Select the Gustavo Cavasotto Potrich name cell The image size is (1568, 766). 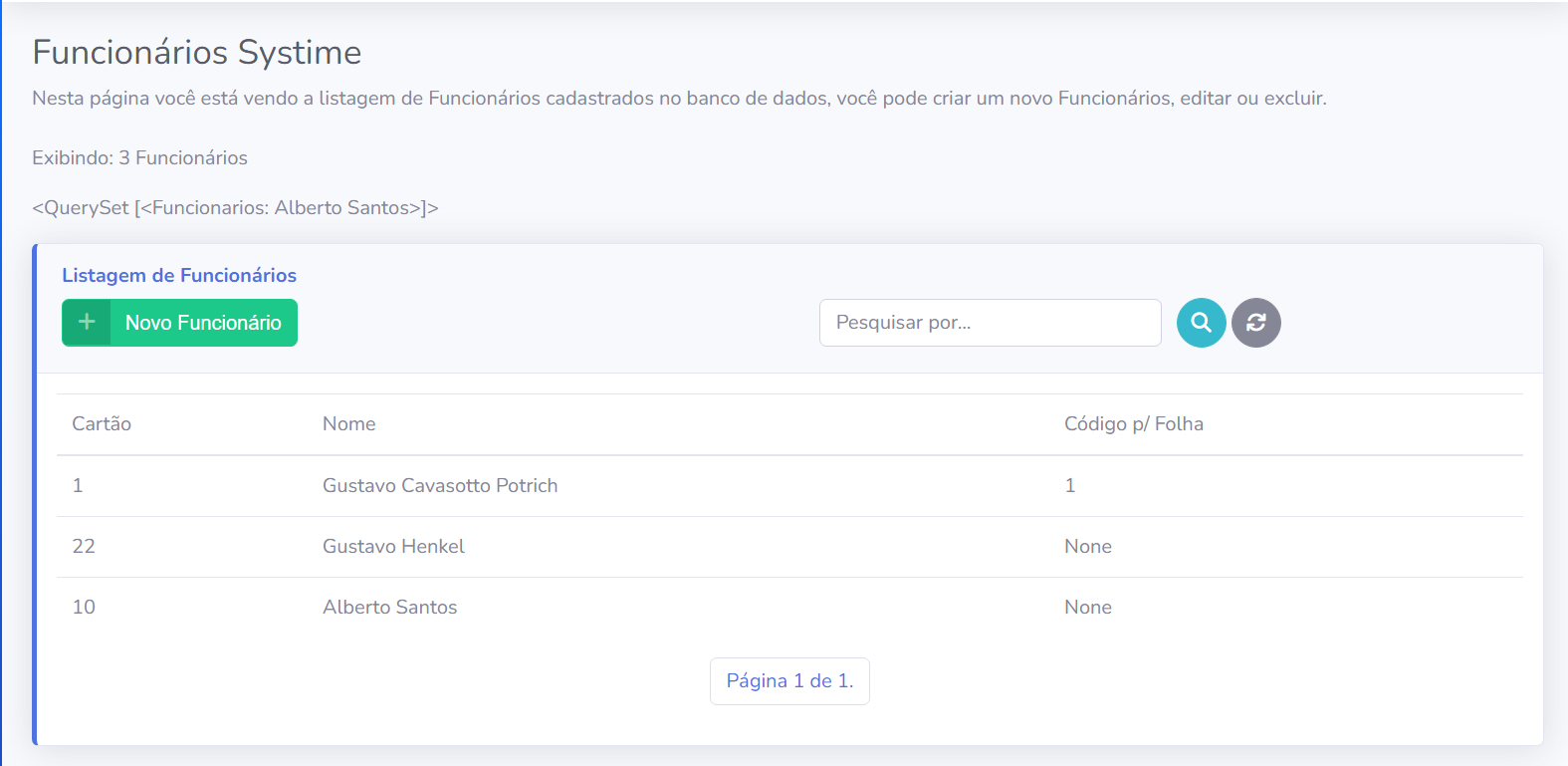pyautogui.click(x=440, y=485)
